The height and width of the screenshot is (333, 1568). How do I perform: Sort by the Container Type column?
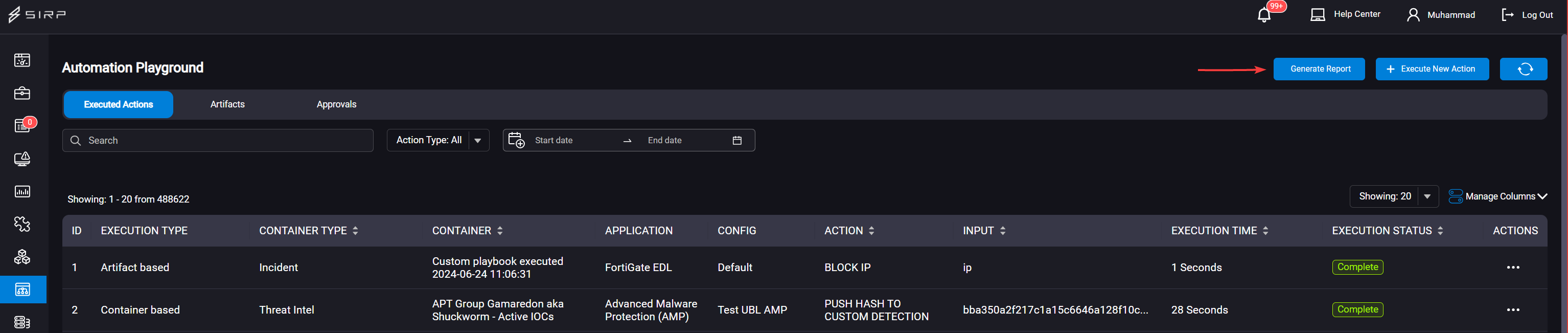click(308, 231)
